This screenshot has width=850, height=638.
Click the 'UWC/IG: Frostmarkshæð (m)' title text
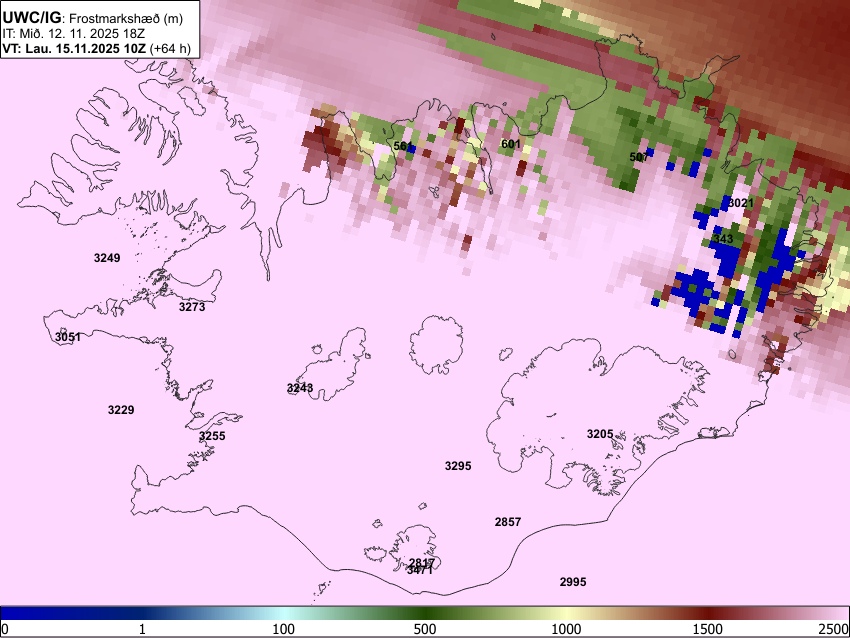coord(93,18)
